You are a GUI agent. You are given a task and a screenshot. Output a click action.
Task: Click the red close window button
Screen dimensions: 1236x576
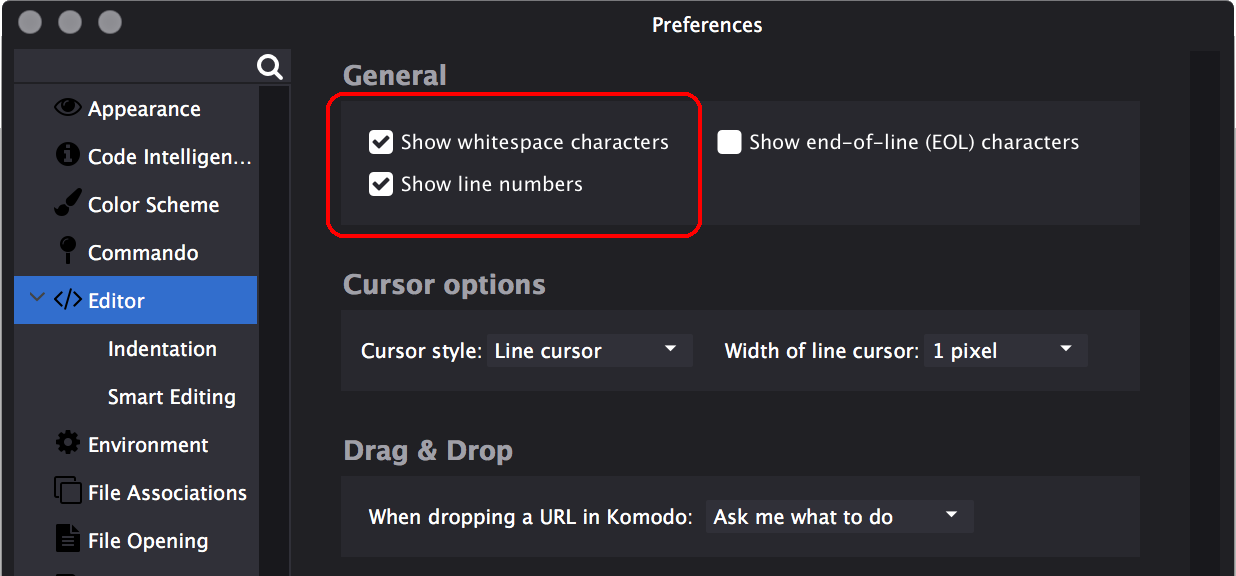tap(30, 22)
